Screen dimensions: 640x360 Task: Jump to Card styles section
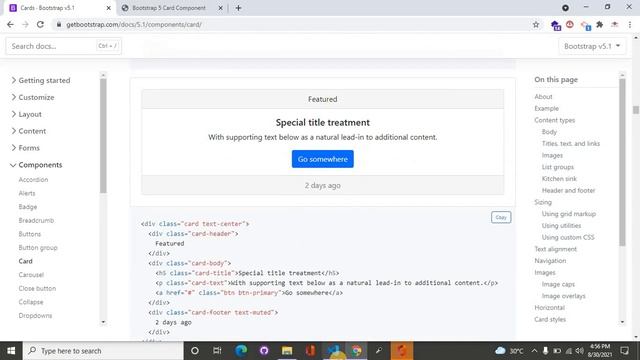click(550, 319)
